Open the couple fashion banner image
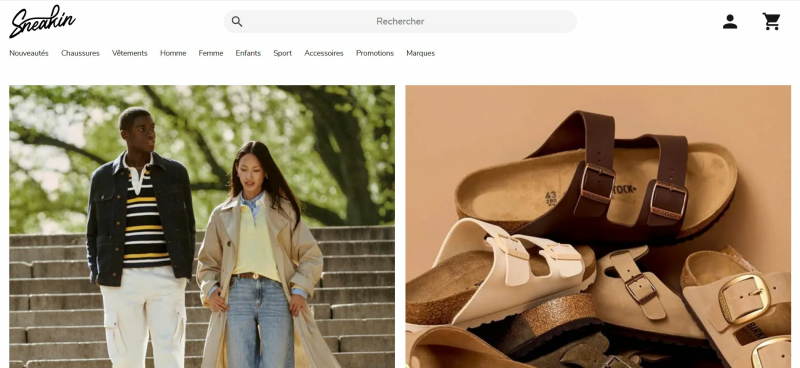The width and height of the screenshot is (800, 368). [202, 227]
